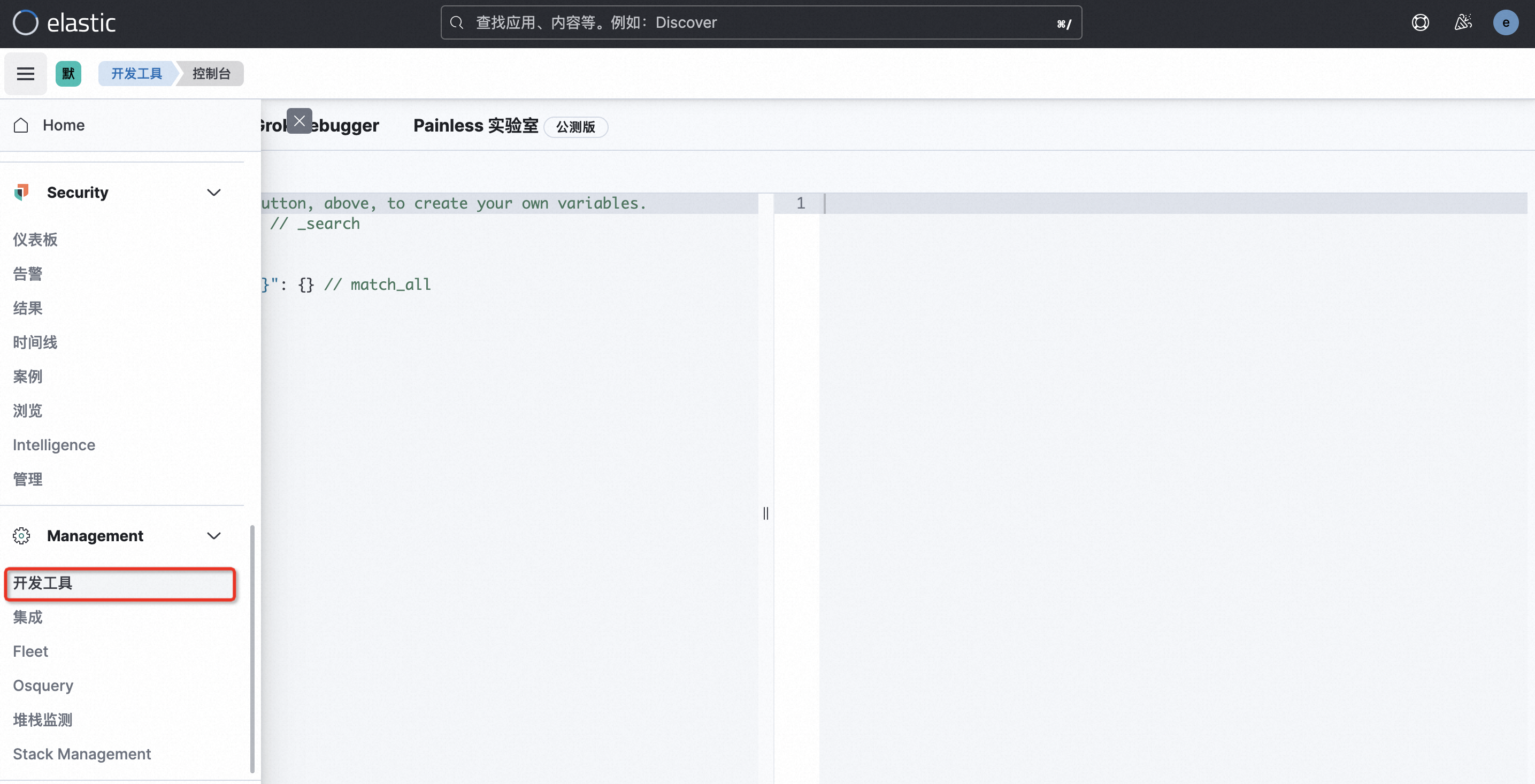Open the default space avatar 默
This screenshot has height=784, width=1535.
(68, 73)
